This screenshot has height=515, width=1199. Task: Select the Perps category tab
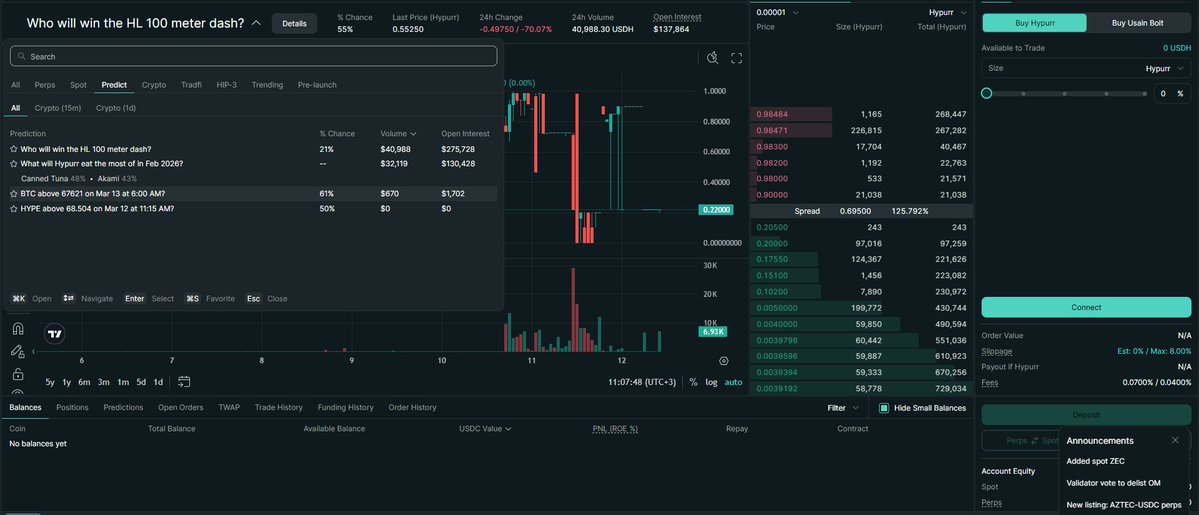pos(45,85)
